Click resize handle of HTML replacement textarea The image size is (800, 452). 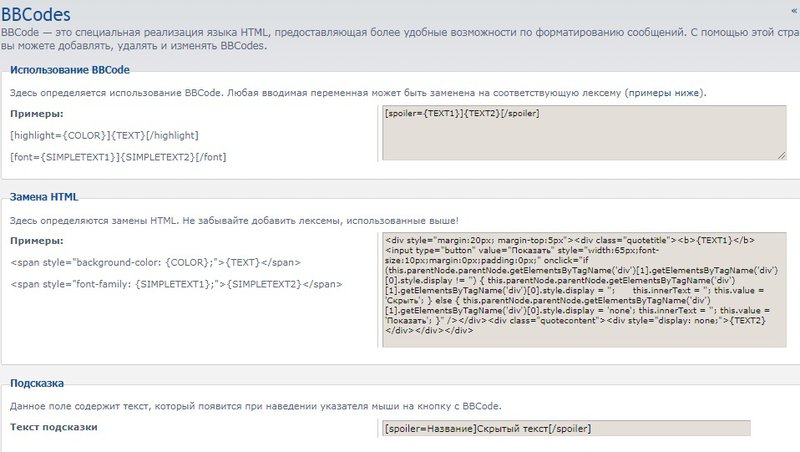tap(780, 342)
